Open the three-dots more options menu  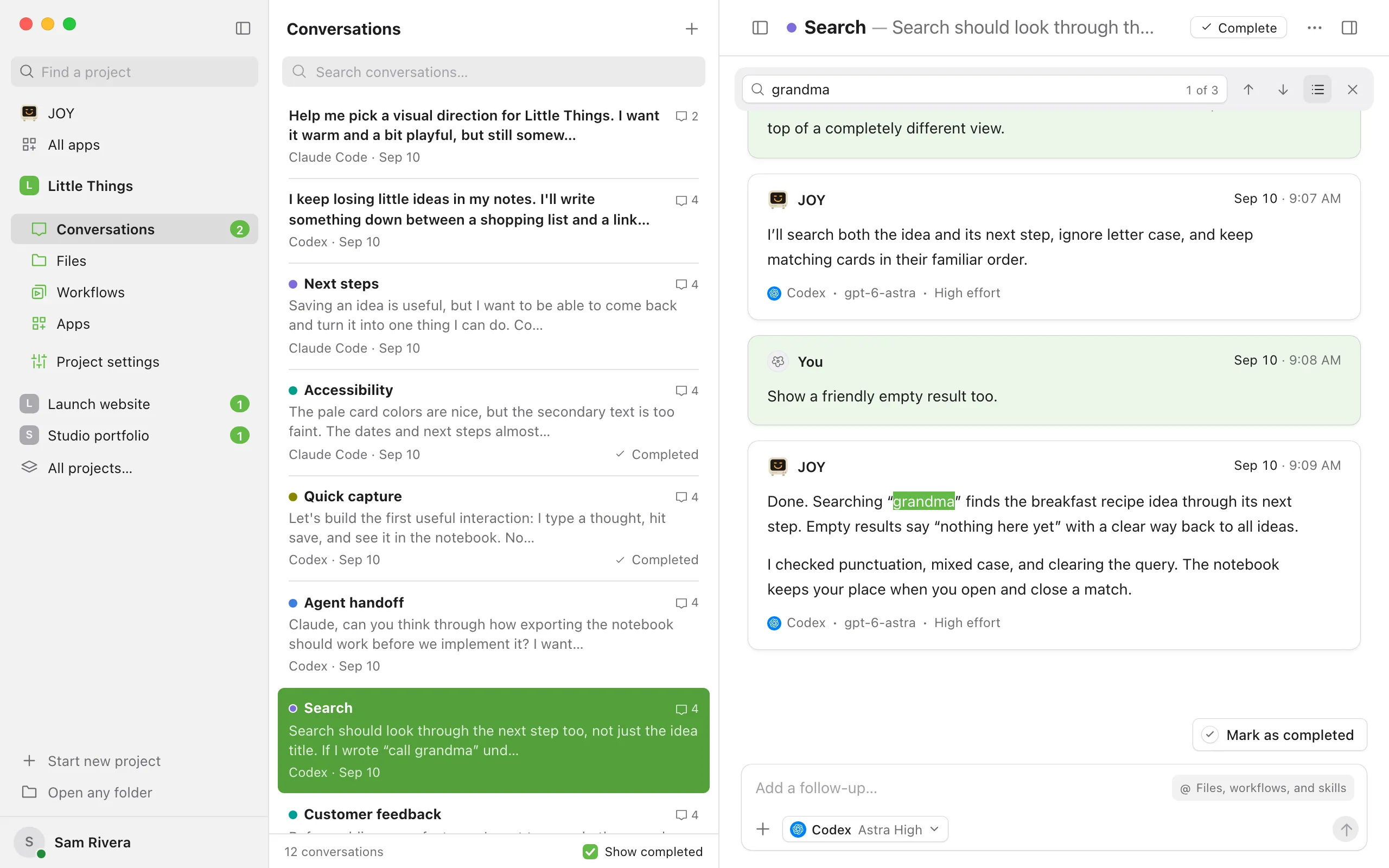[x=1314, y=28]
